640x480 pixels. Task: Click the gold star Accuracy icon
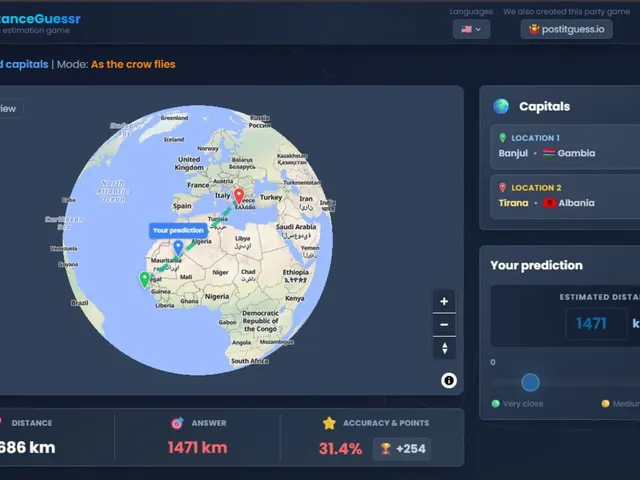[x=329, y=423]
